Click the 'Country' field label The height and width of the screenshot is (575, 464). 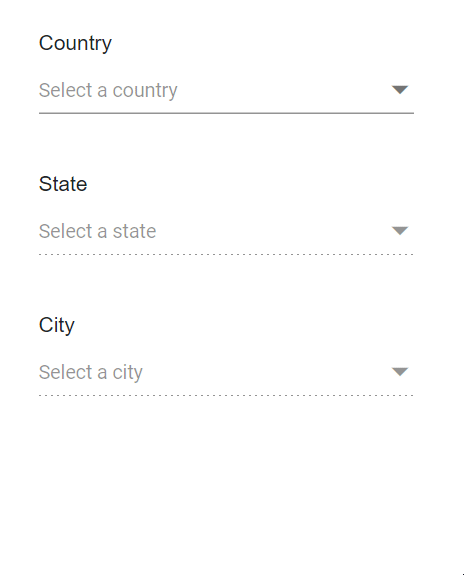[75, 44]
